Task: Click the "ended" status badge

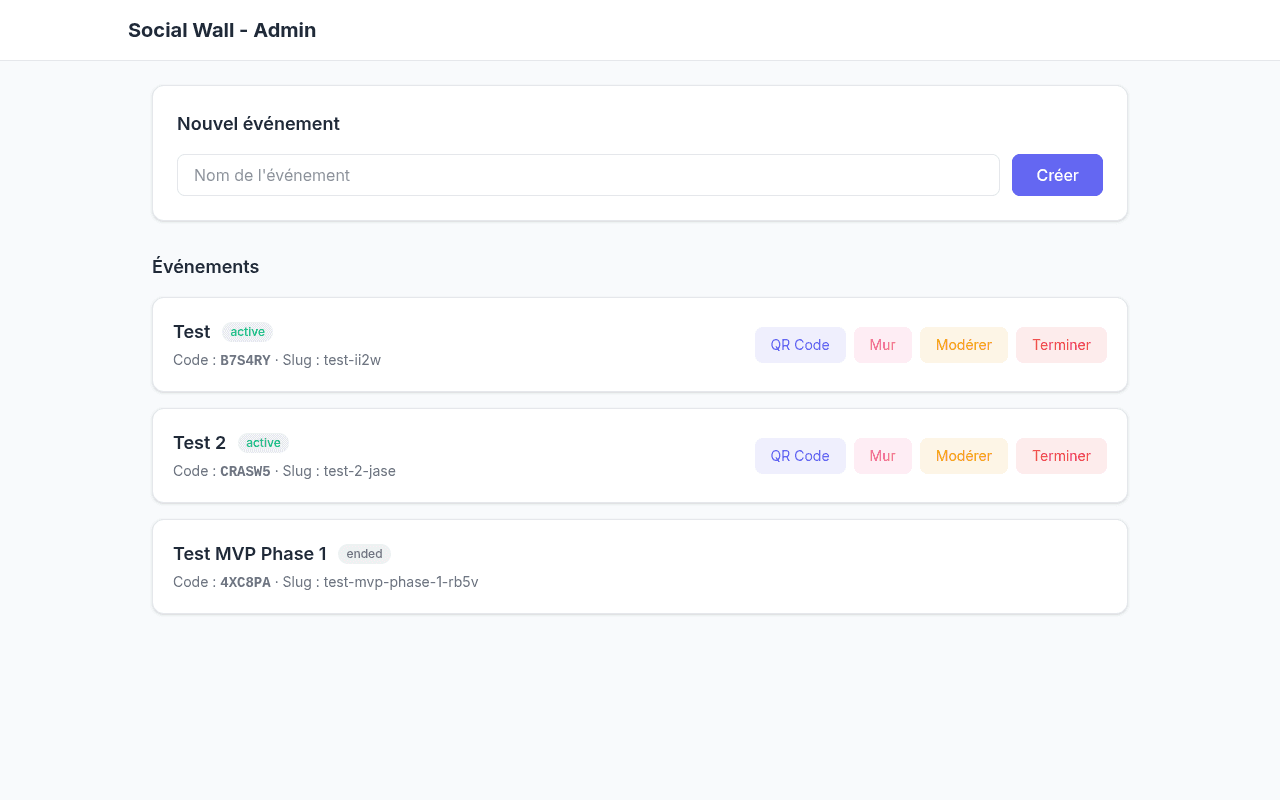Action: pos(364,554)
